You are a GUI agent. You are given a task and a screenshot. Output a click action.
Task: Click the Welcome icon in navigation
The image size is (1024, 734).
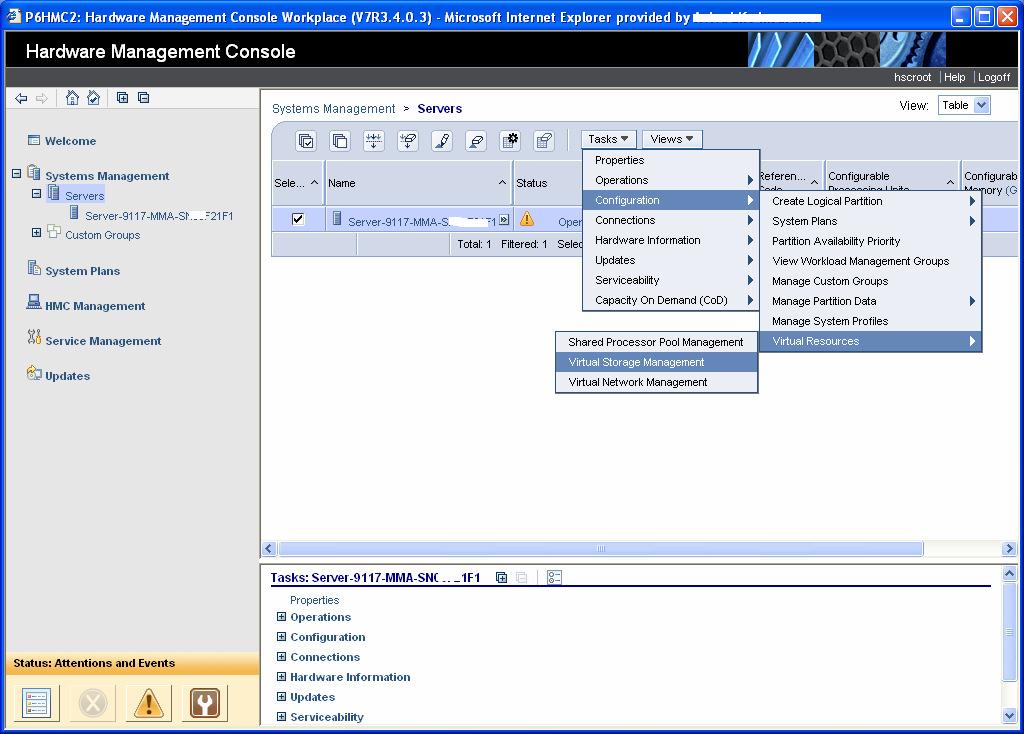(x=34, y=140)
